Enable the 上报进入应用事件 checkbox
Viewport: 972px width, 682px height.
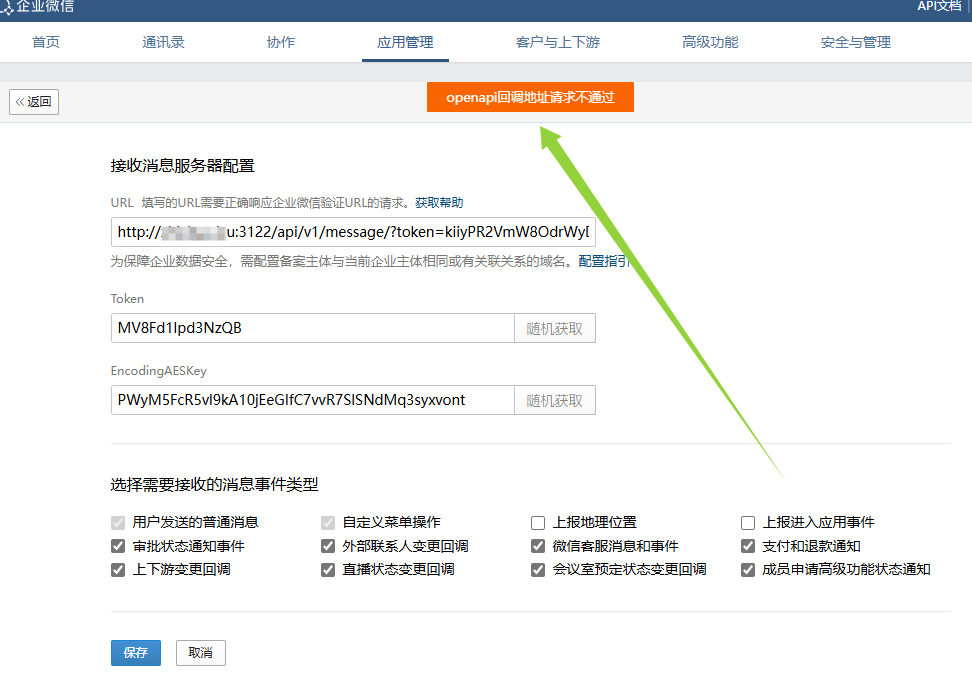click(748, 523)
